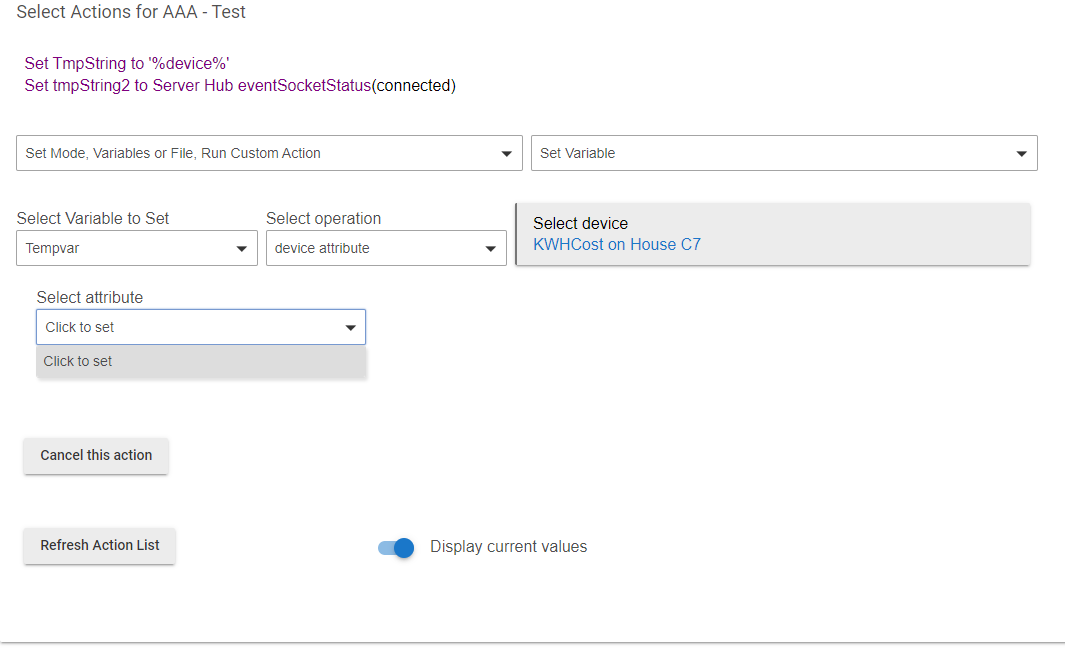Click caret icon beside device attribute
The height and width of the screenshot is (652, 1065).
pyautogui.click(x=490, y=249)
